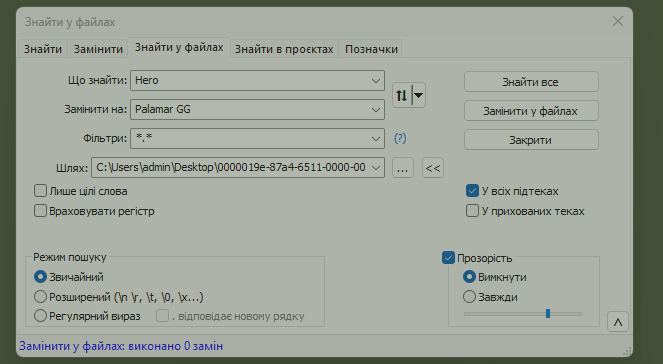Click the transparency slider handle
Viewport: 663px width, 364px height.
pyautogui.click(x=548, y=313)
